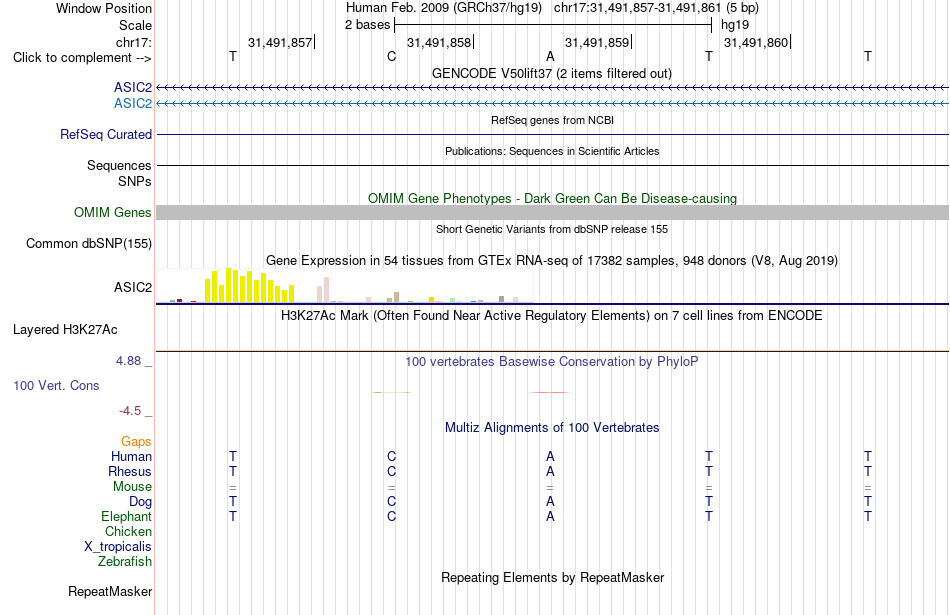Click the -4.5 PhyloP lower scale value

pyautogui.click(x=130, y=411)
